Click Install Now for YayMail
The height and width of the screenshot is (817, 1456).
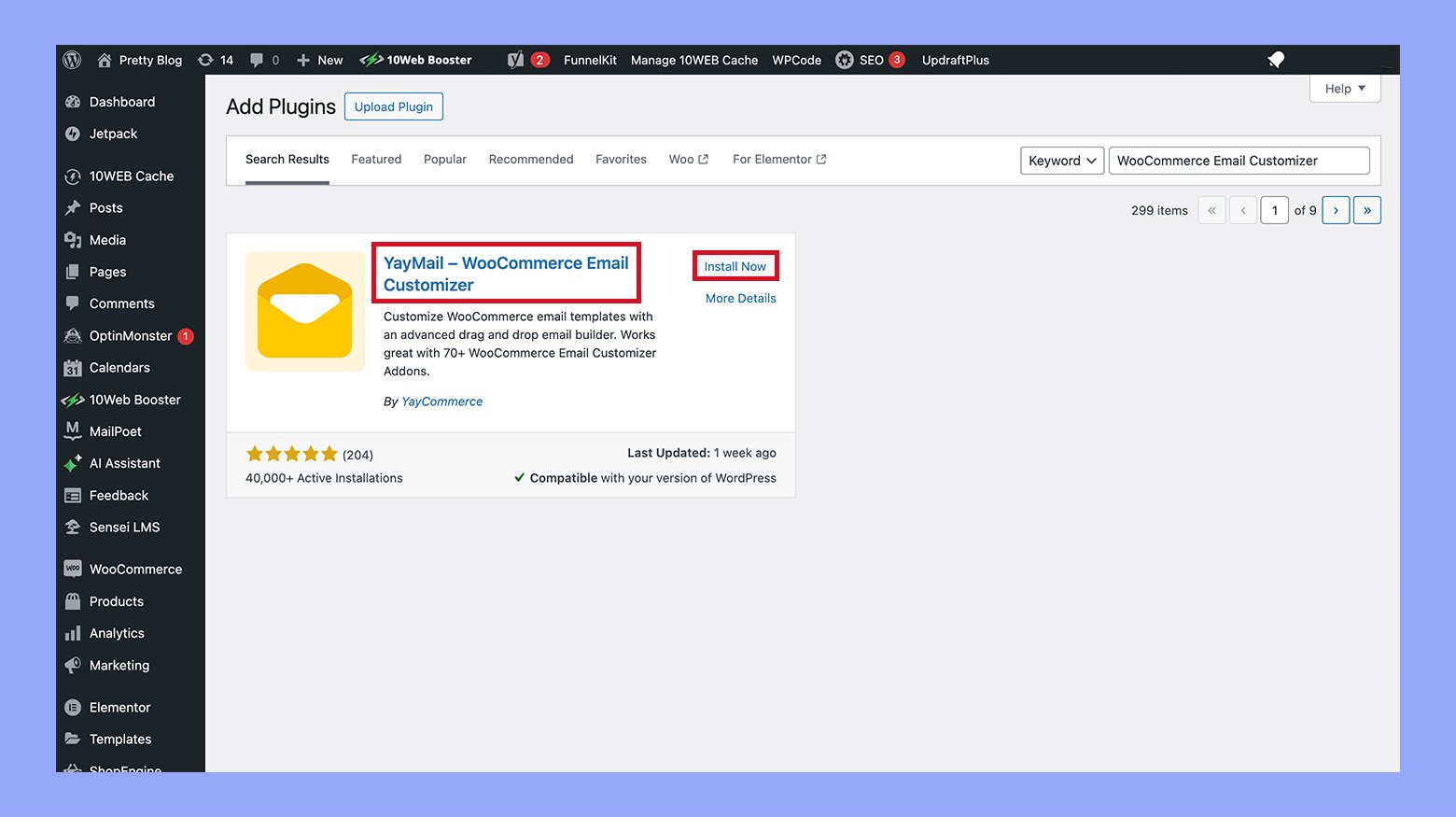[x=735, y=266]
